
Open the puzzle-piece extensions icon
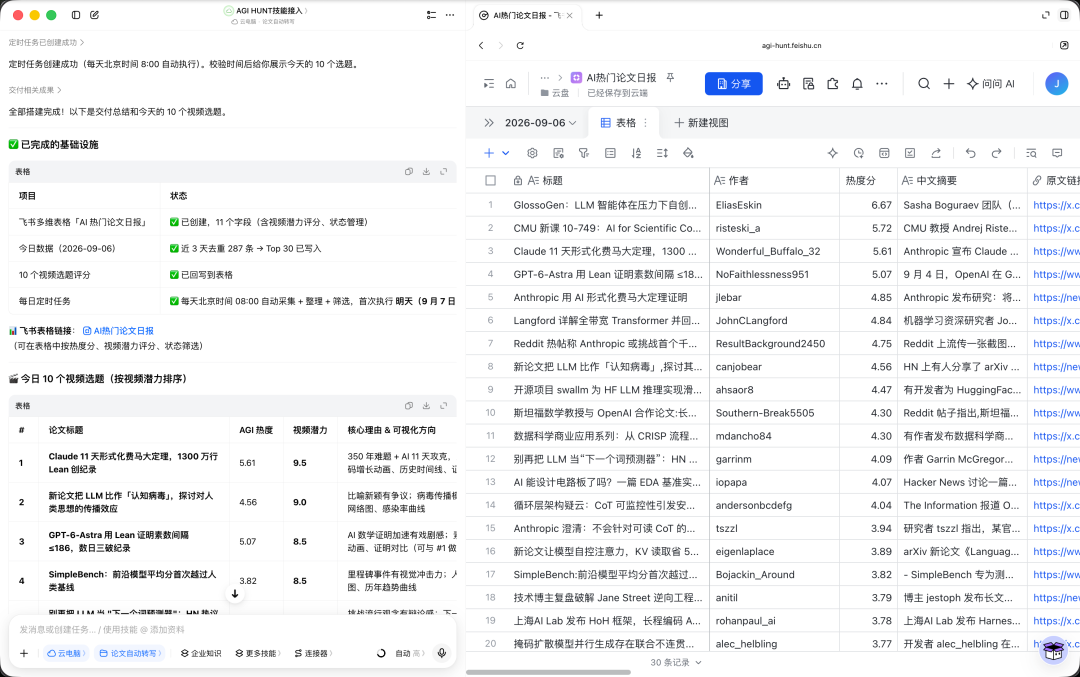point(833,84)
